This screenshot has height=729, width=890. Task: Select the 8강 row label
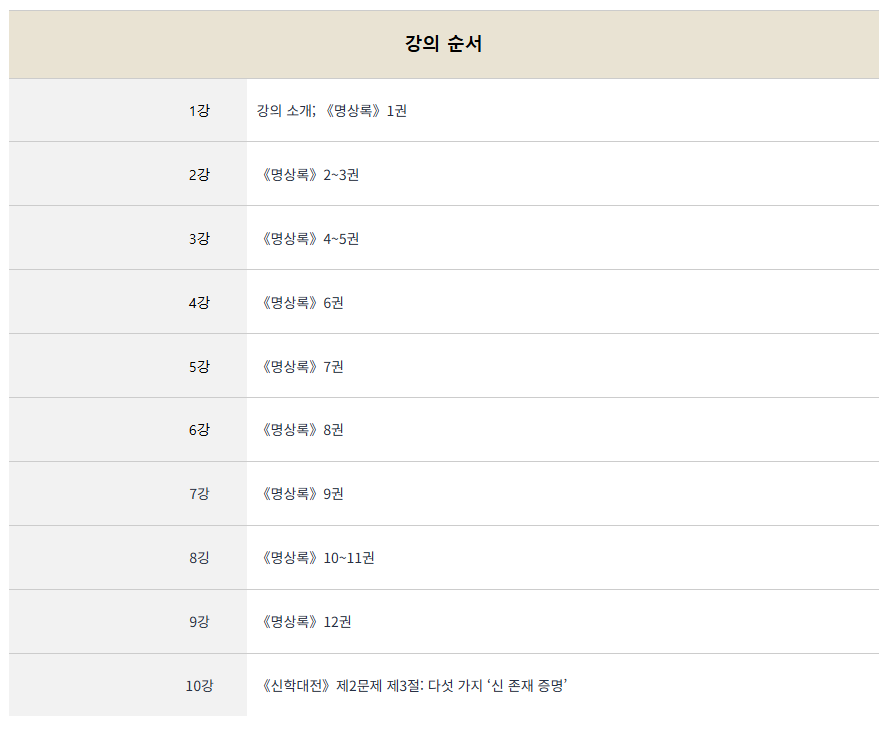click(199, 558)
